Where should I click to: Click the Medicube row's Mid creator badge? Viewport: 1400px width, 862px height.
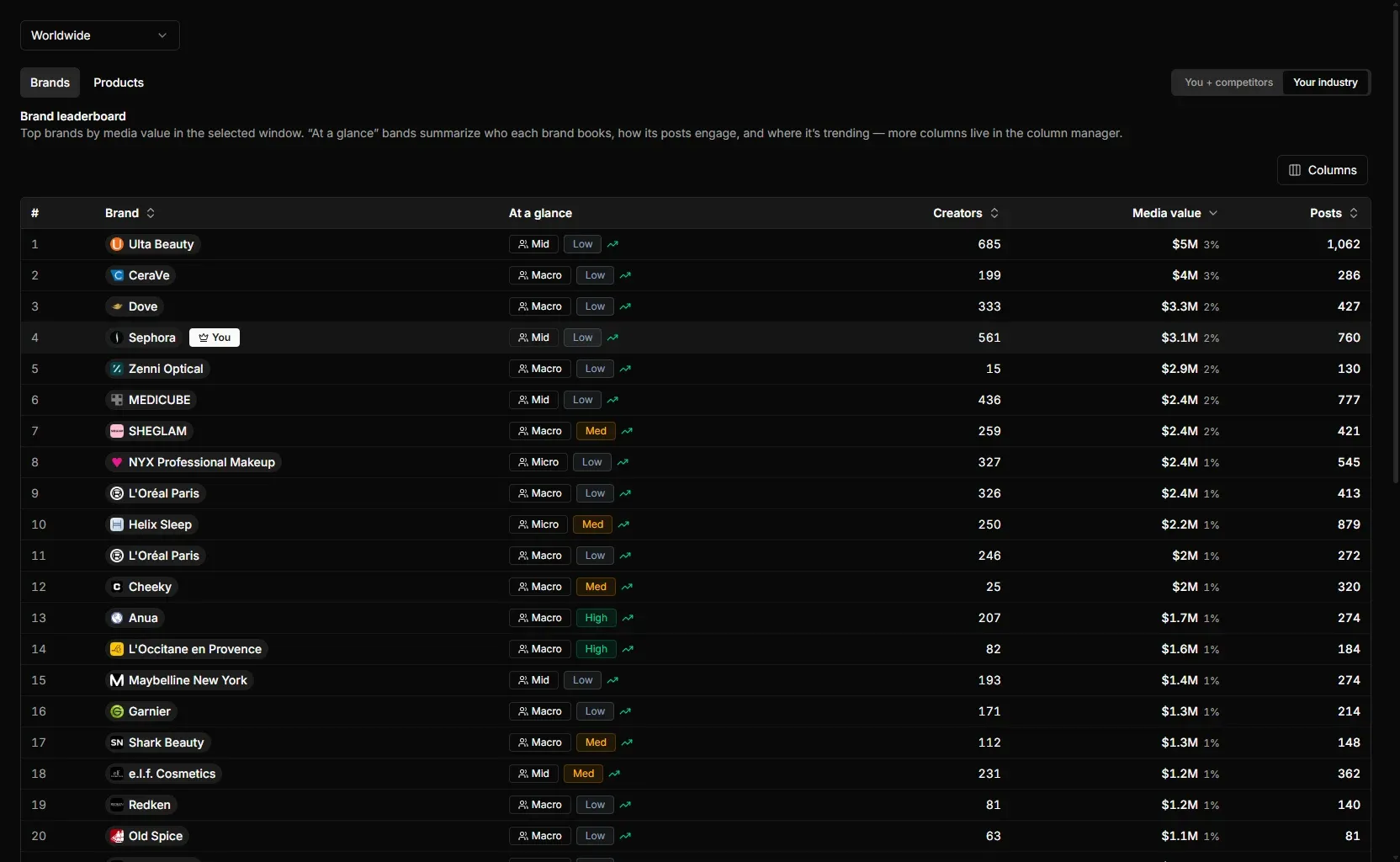[533, 400]
